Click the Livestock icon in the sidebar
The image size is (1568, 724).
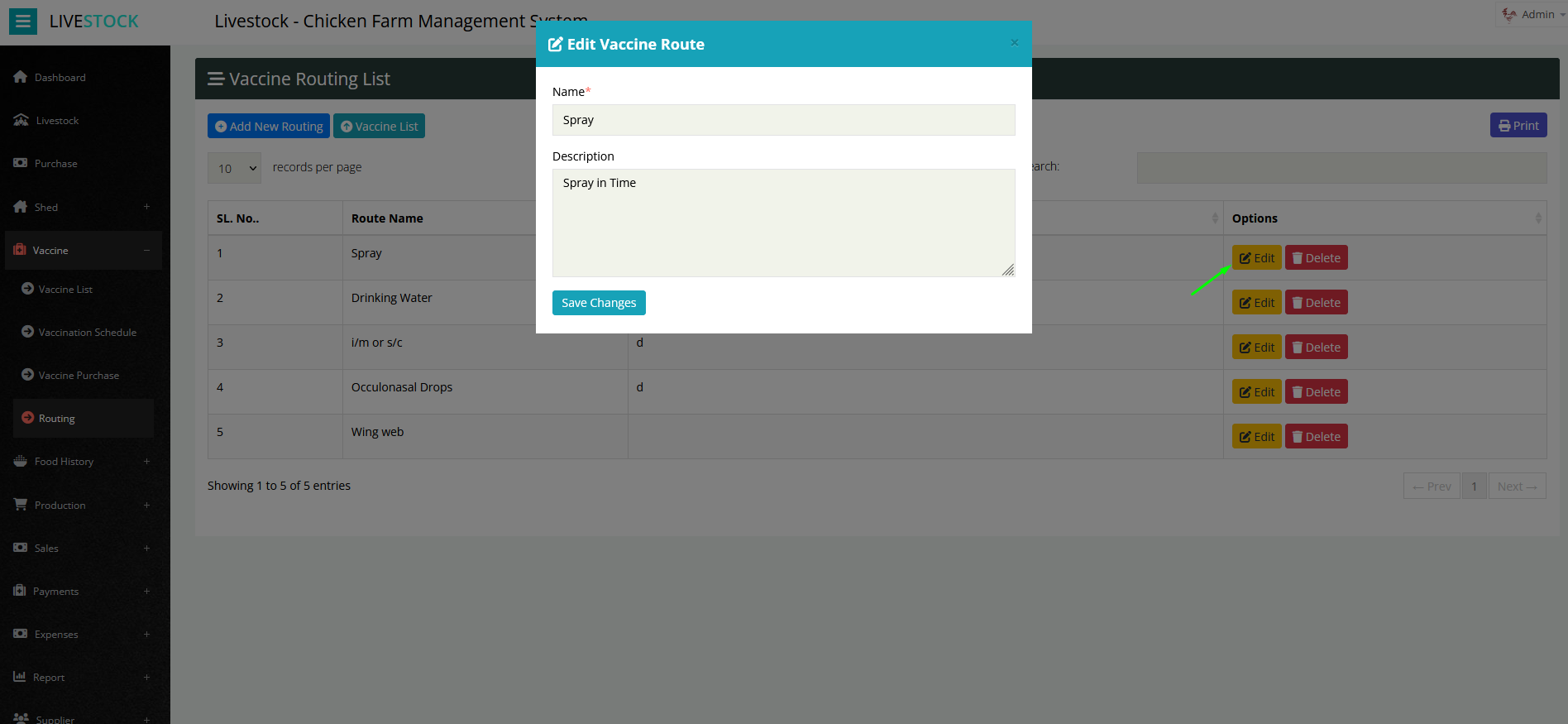(22, 120)
